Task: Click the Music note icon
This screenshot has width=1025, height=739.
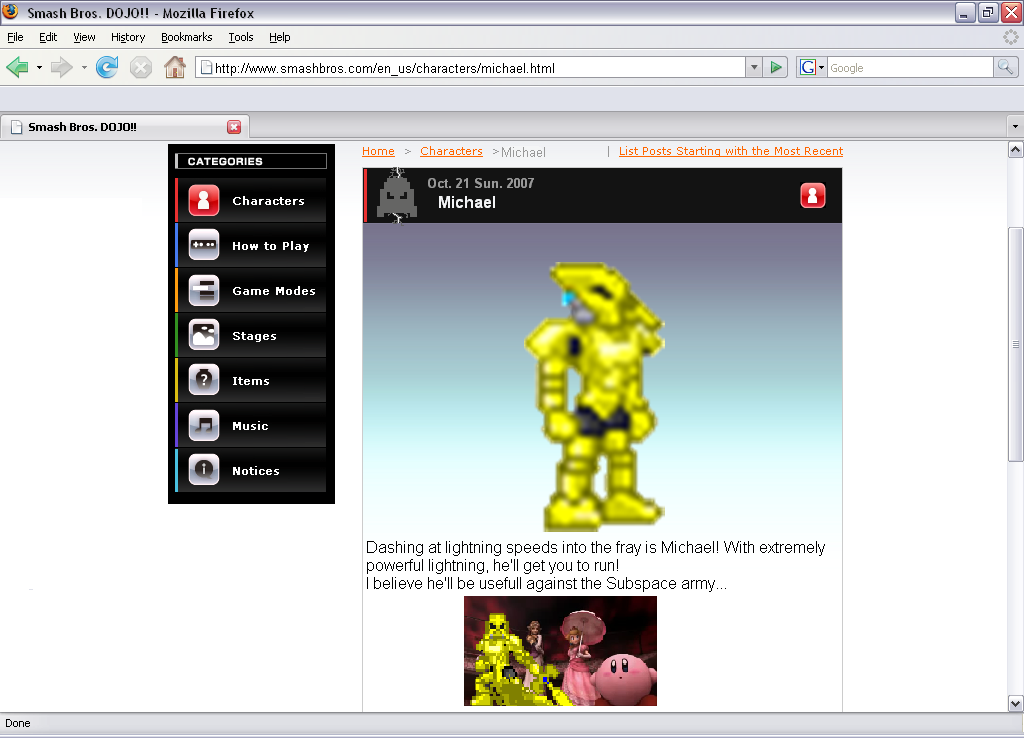Action: pos(204,425)
